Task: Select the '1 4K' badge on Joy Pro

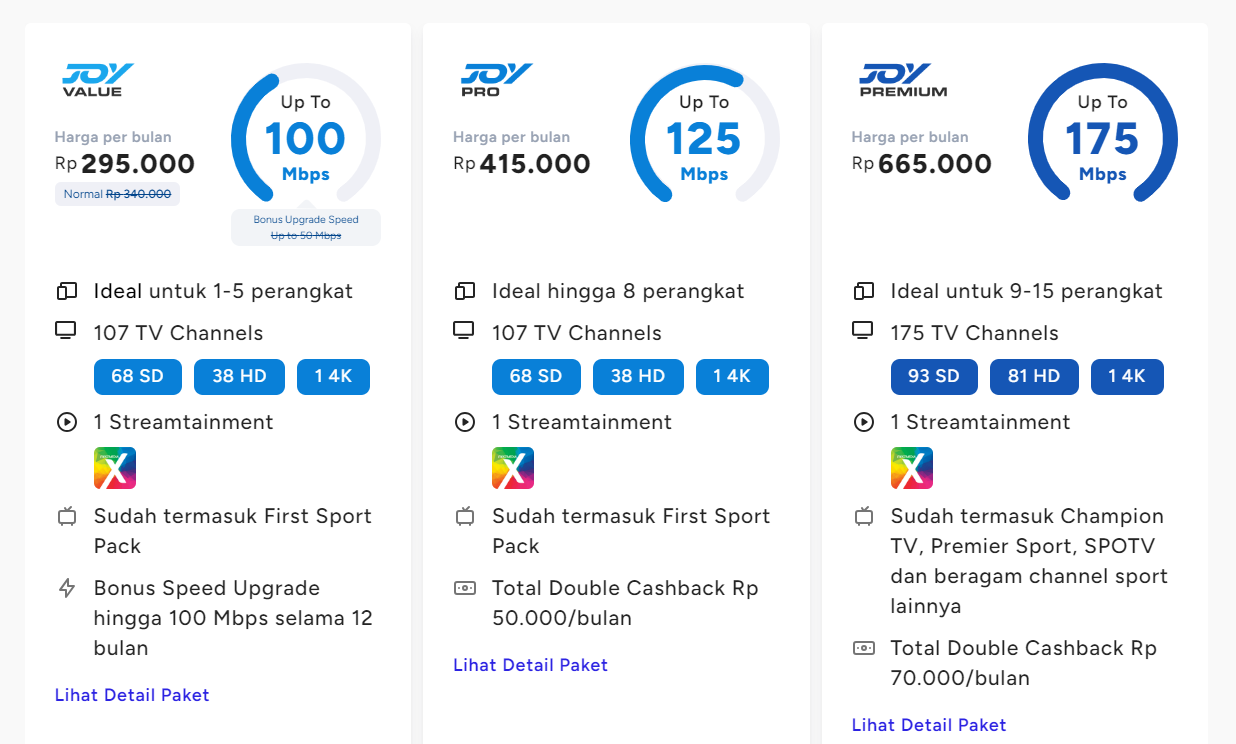Action: click(732, 376)
